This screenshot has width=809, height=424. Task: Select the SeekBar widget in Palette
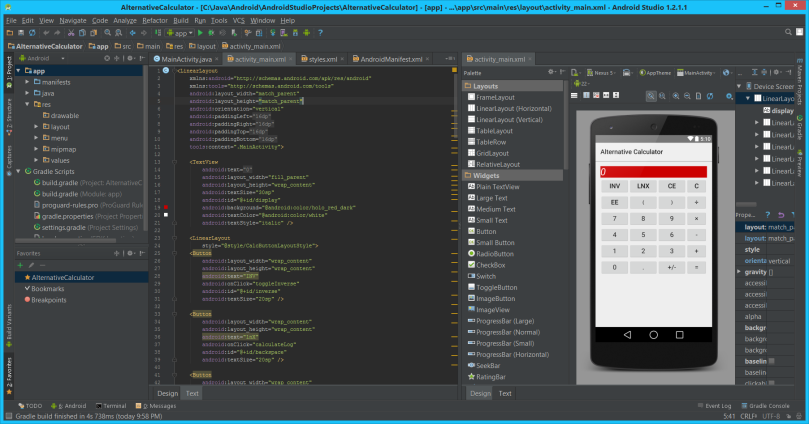[483, 366]
